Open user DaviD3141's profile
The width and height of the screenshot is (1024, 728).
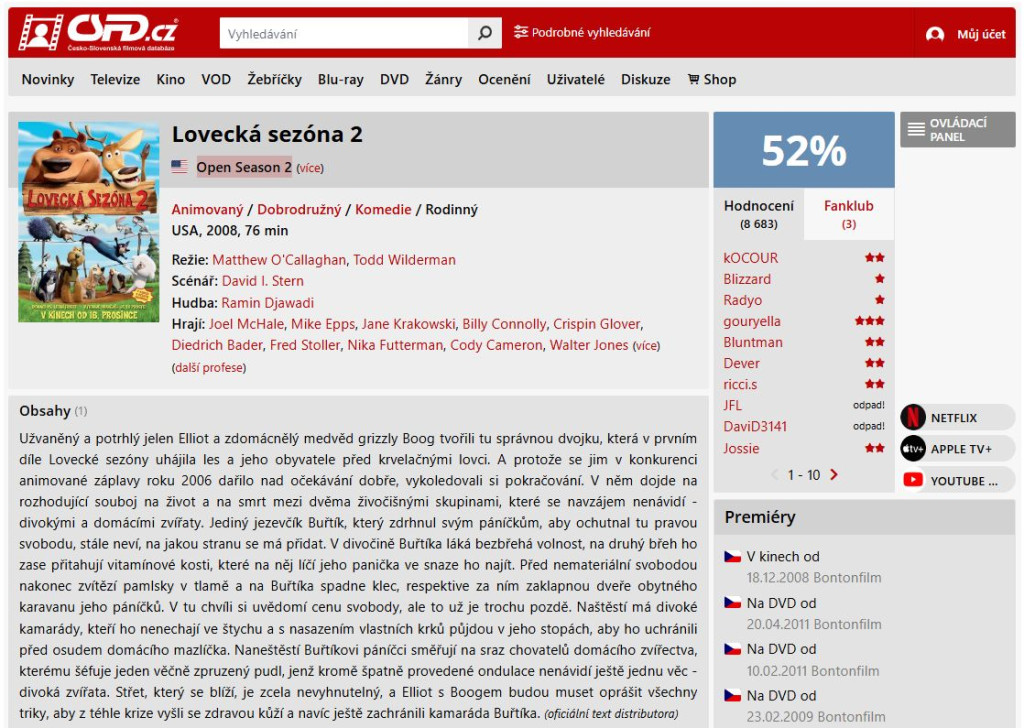pos(755,426)
